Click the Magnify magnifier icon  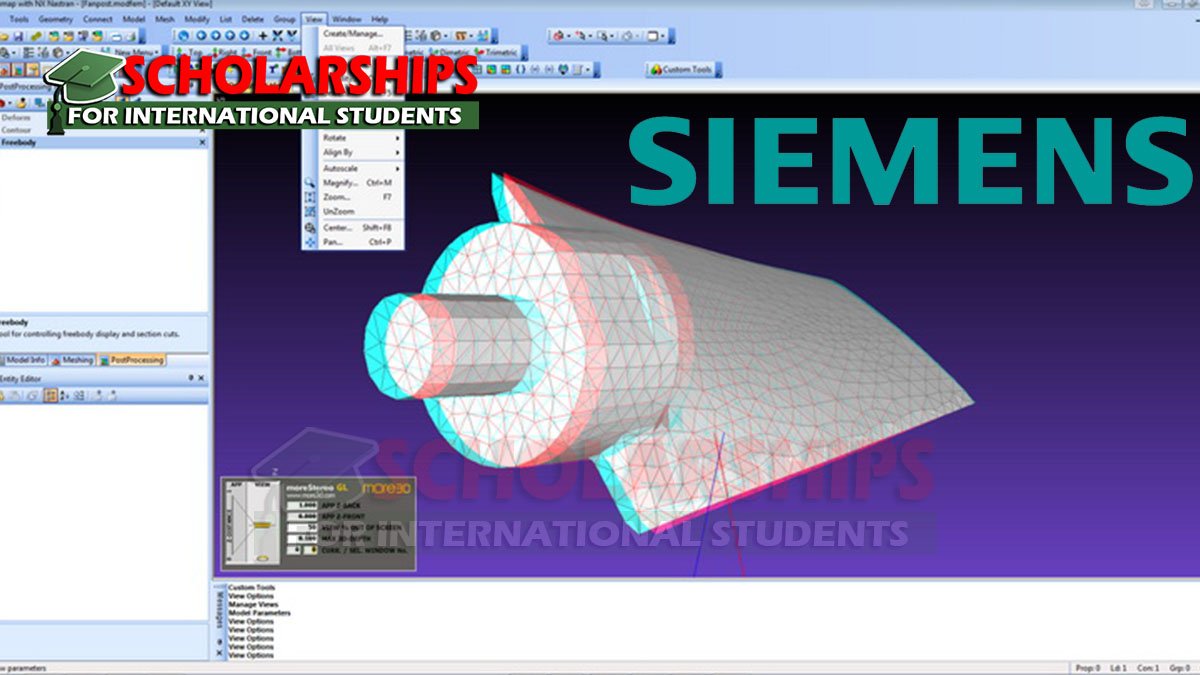click(x=310, y=183)
